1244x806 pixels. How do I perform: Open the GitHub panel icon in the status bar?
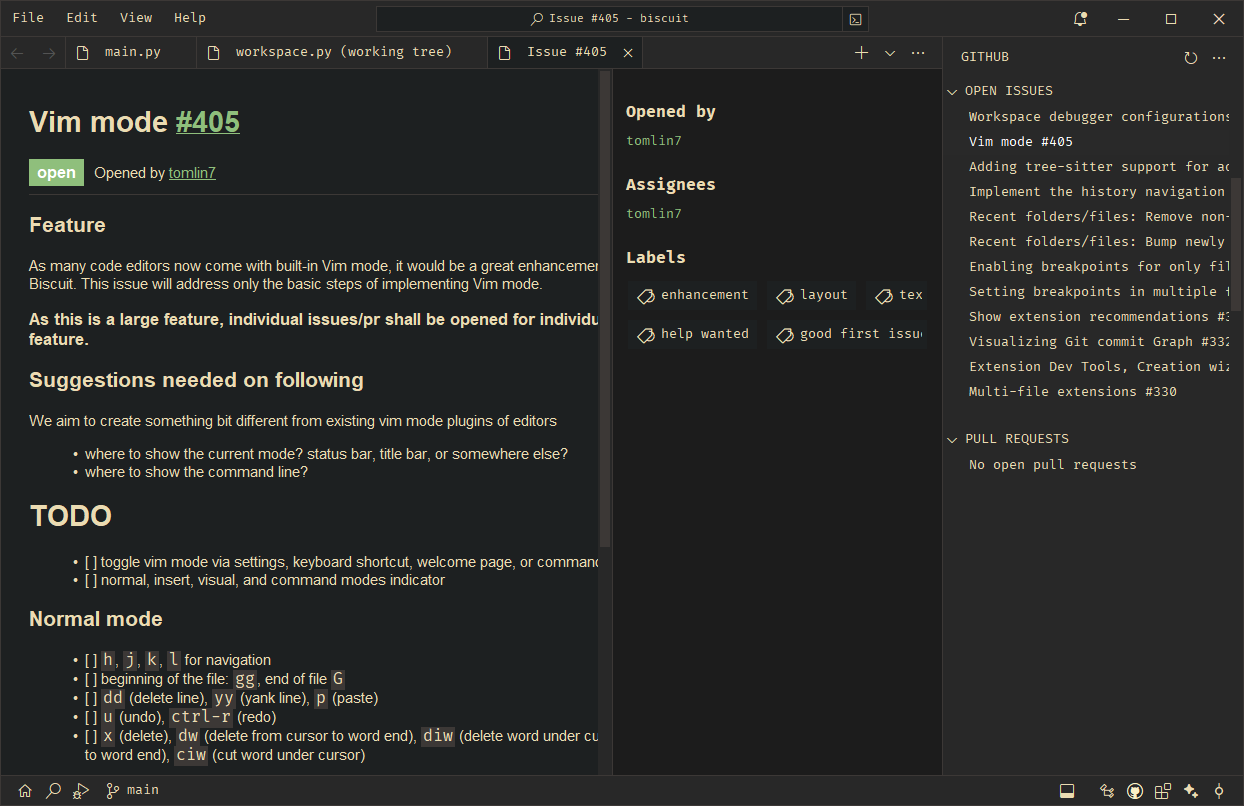click(x=1135, y=790)
